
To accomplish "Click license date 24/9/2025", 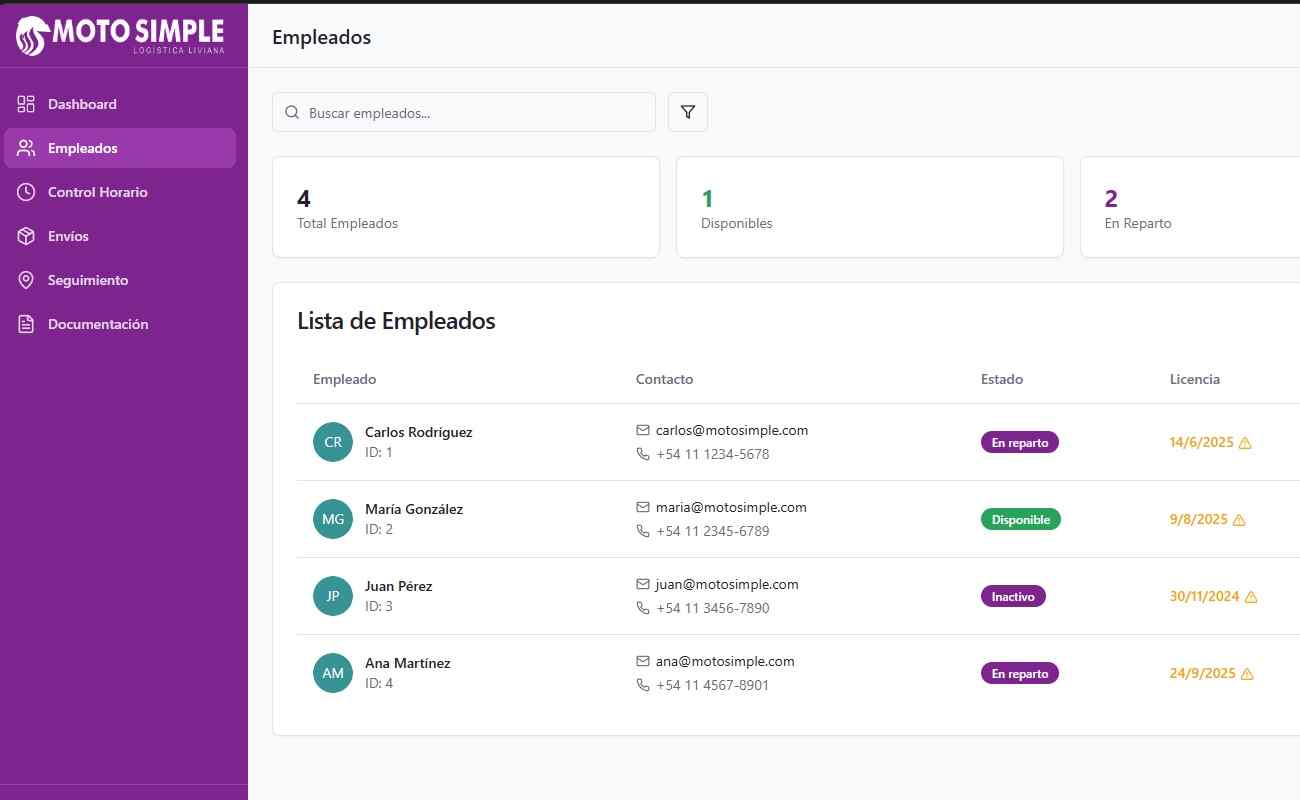I will [x=1203, y=673].
